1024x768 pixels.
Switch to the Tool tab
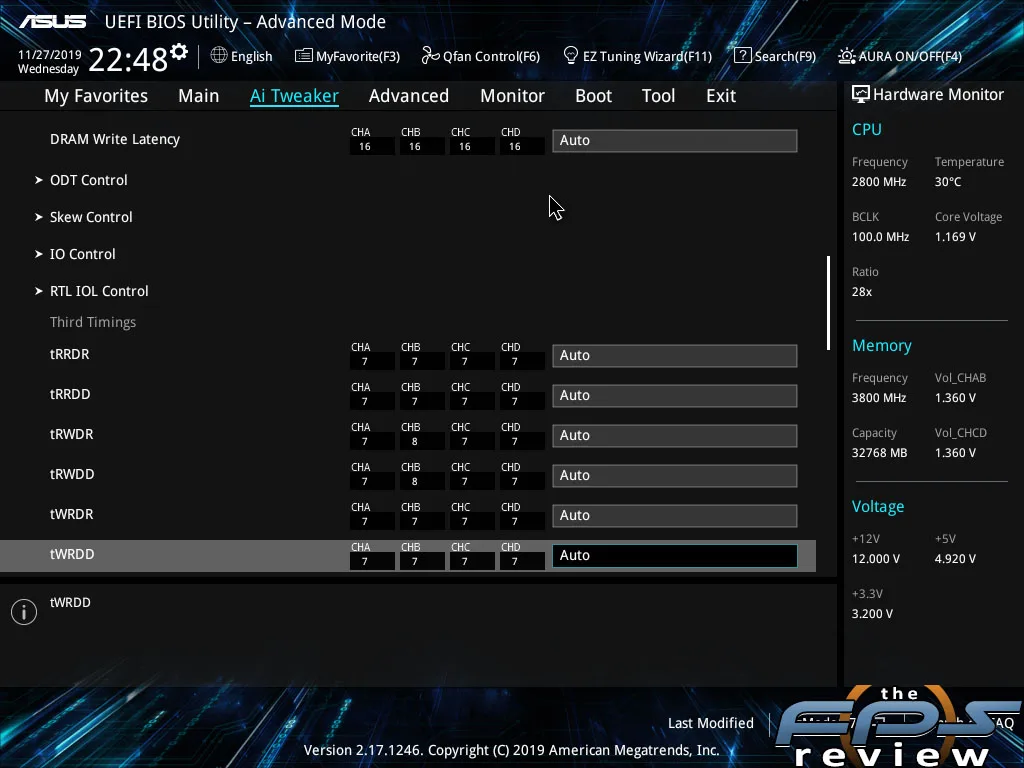point(658,96)
